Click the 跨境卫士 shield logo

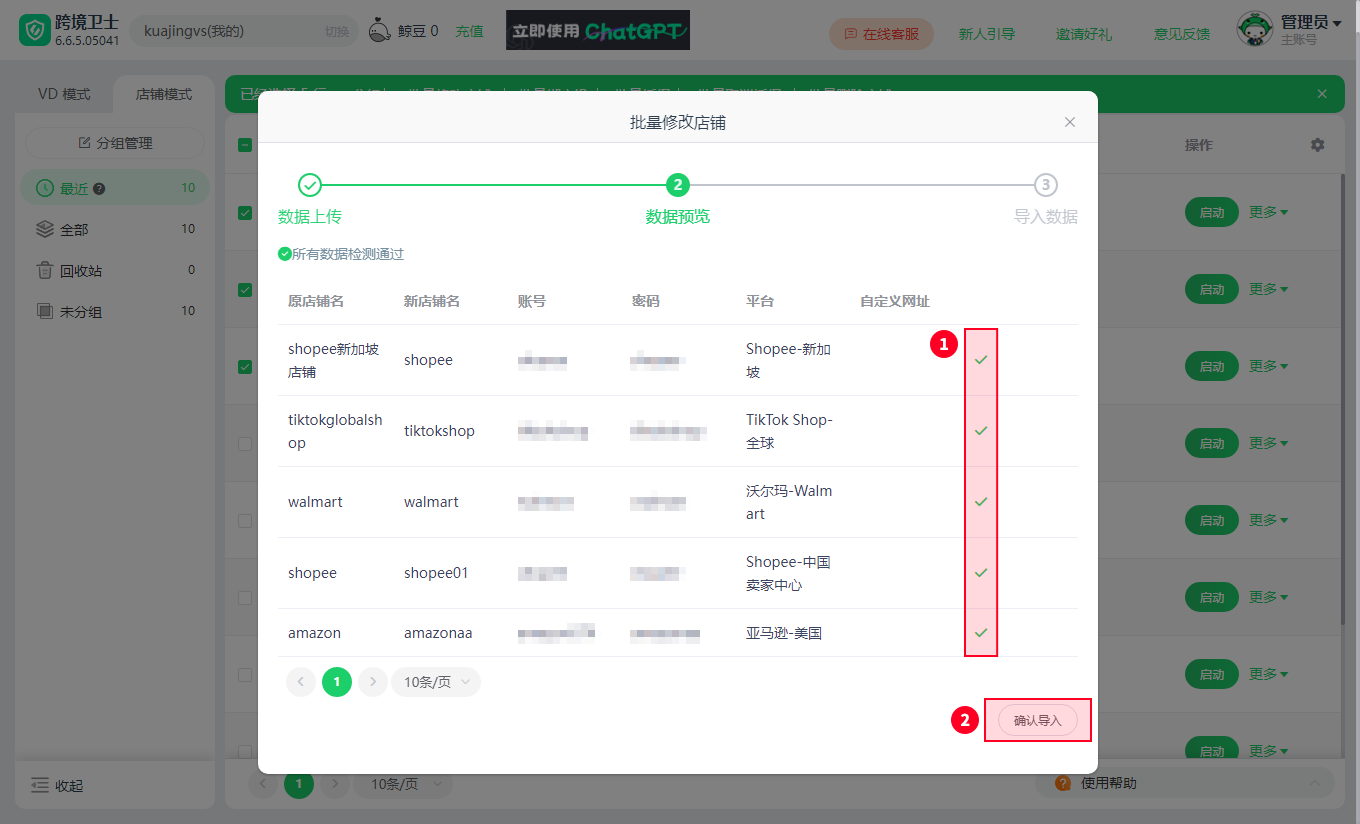point(35,31)
